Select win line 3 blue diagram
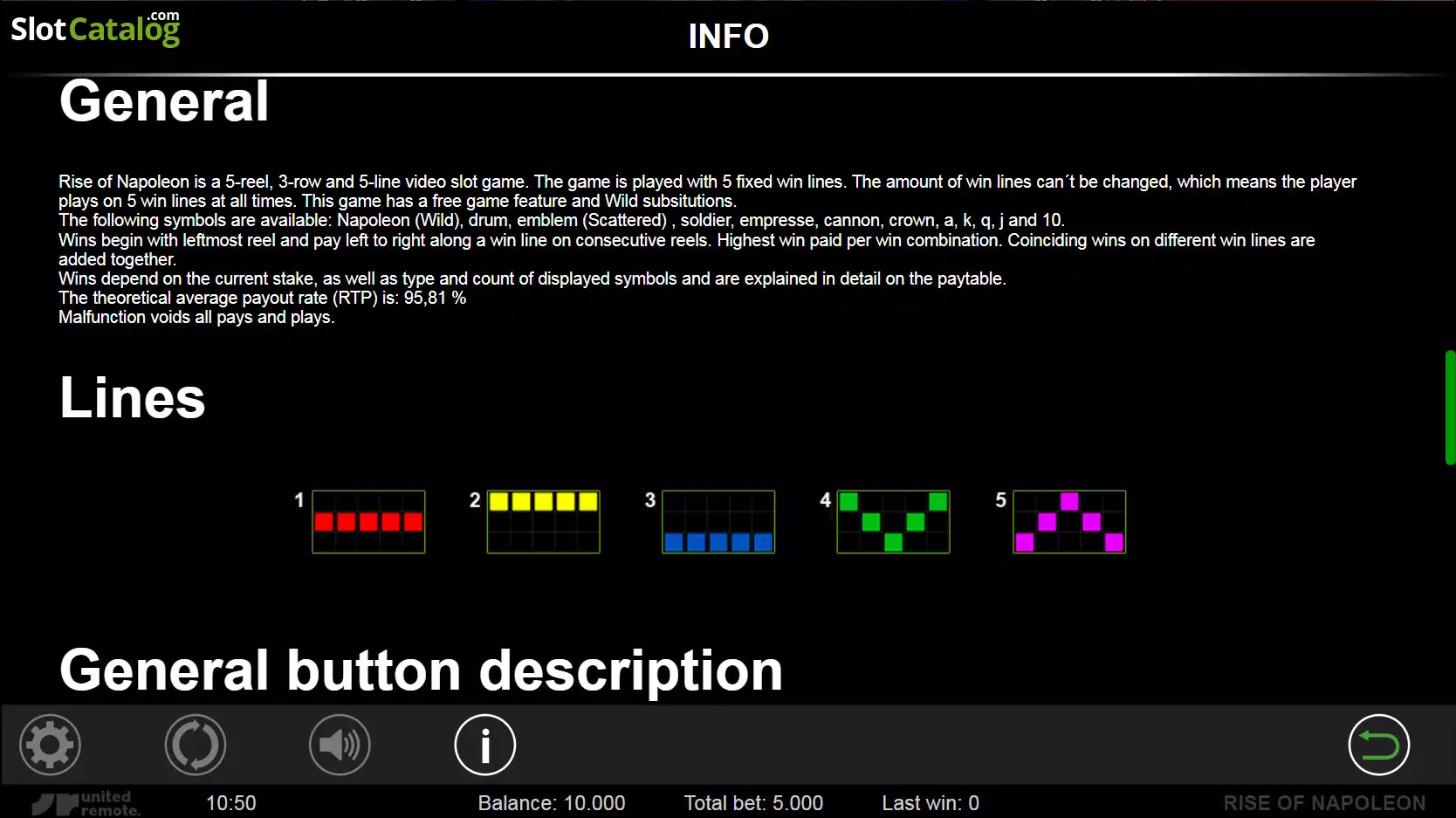The image size is (1456, 818). pyautogui.click(x=718, y=522)
